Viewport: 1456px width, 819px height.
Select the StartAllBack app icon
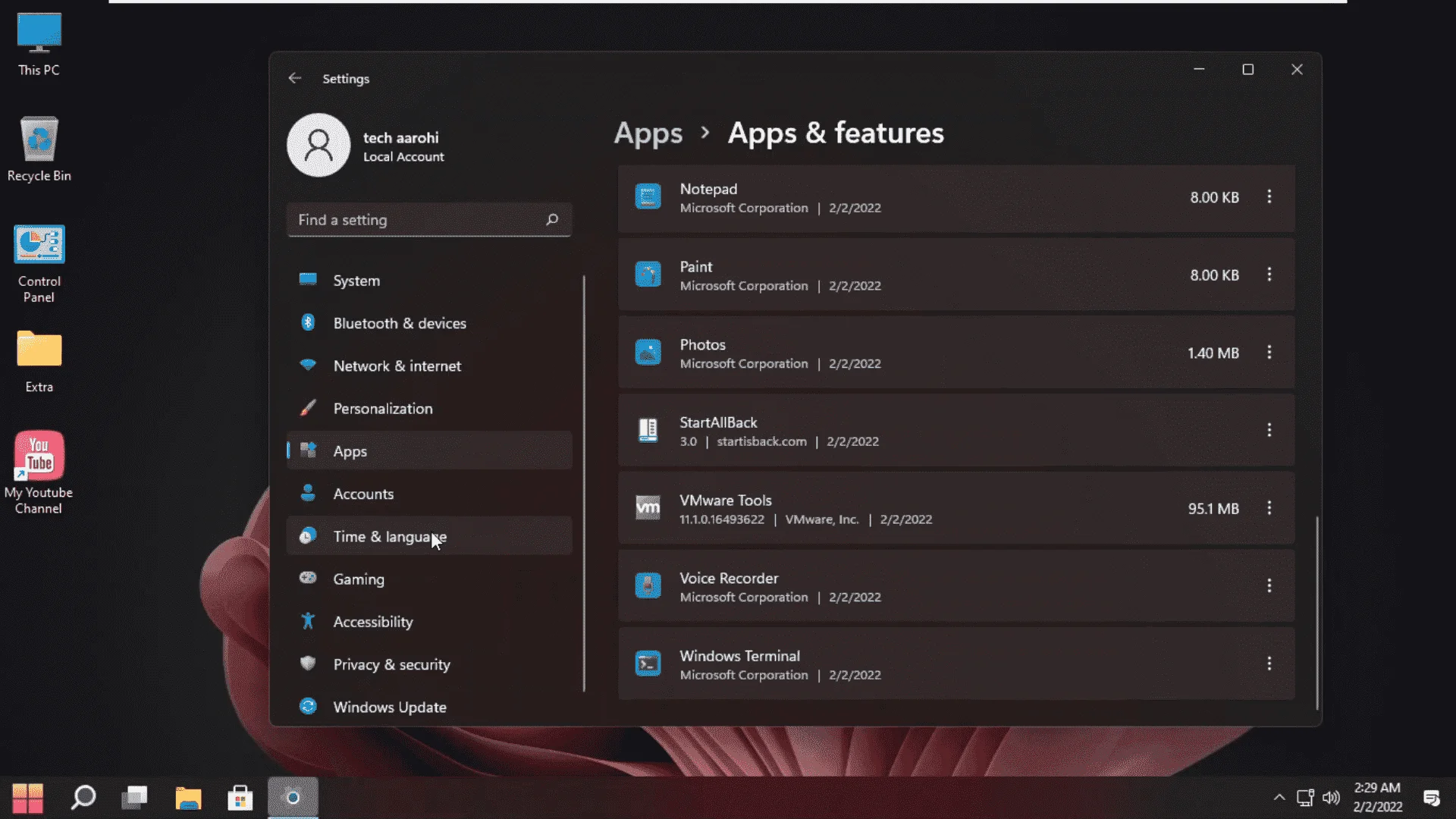[648, 430]
